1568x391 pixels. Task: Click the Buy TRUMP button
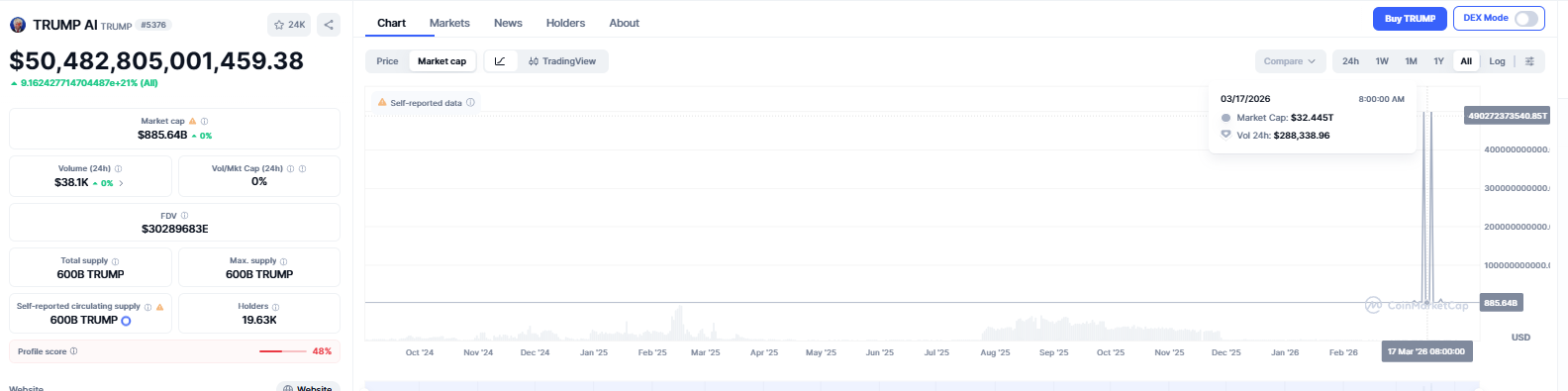1410,19
